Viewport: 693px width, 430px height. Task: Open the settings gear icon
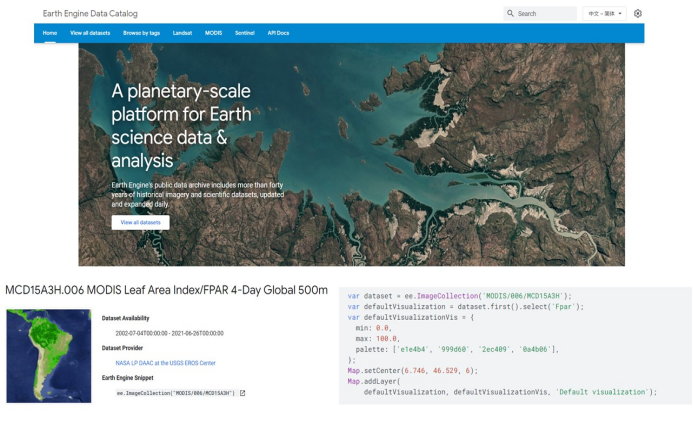coord(637,13)
